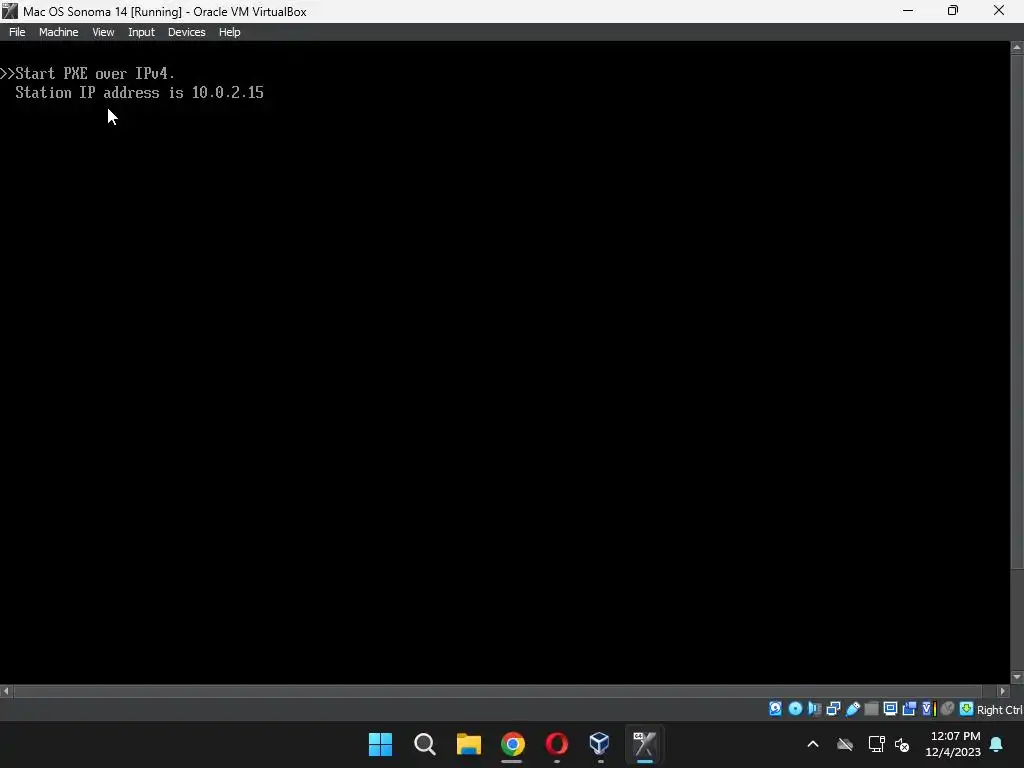Click the green arrow host key icon
The width and height of the screenshot is (1024, 768).
tap(967, 709)
